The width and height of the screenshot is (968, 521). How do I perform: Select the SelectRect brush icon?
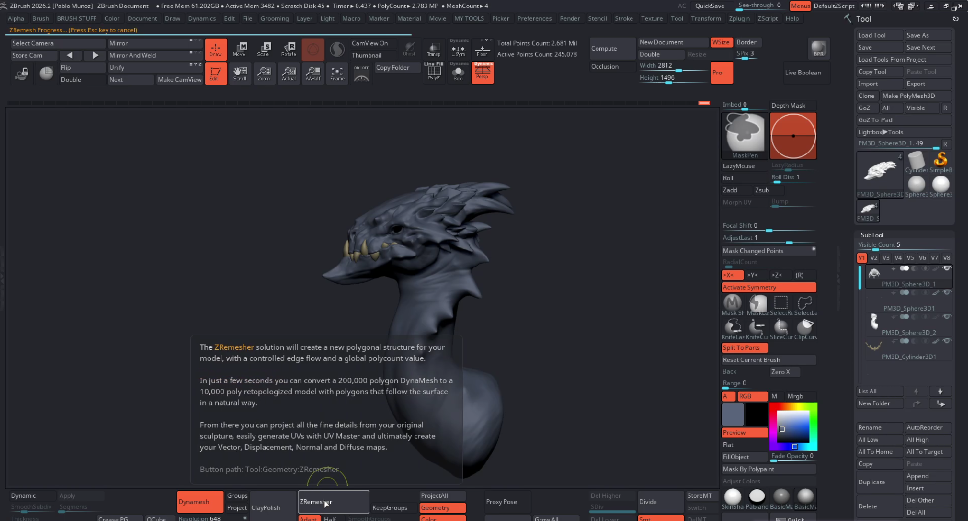(781, 304)
